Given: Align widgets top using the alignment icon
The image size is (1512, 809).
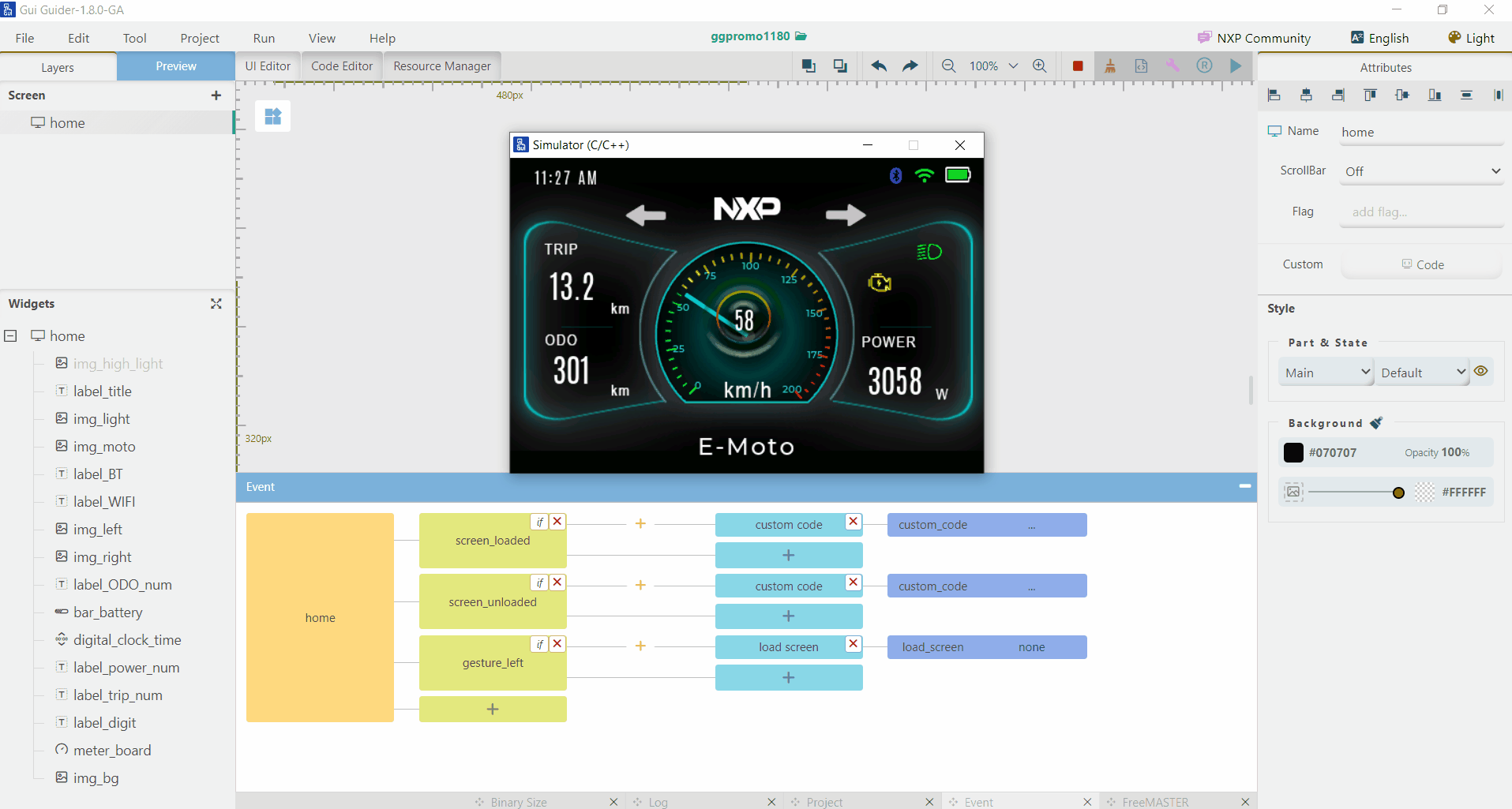Looking at the screenshot, I should click(x=1371, y=95).
